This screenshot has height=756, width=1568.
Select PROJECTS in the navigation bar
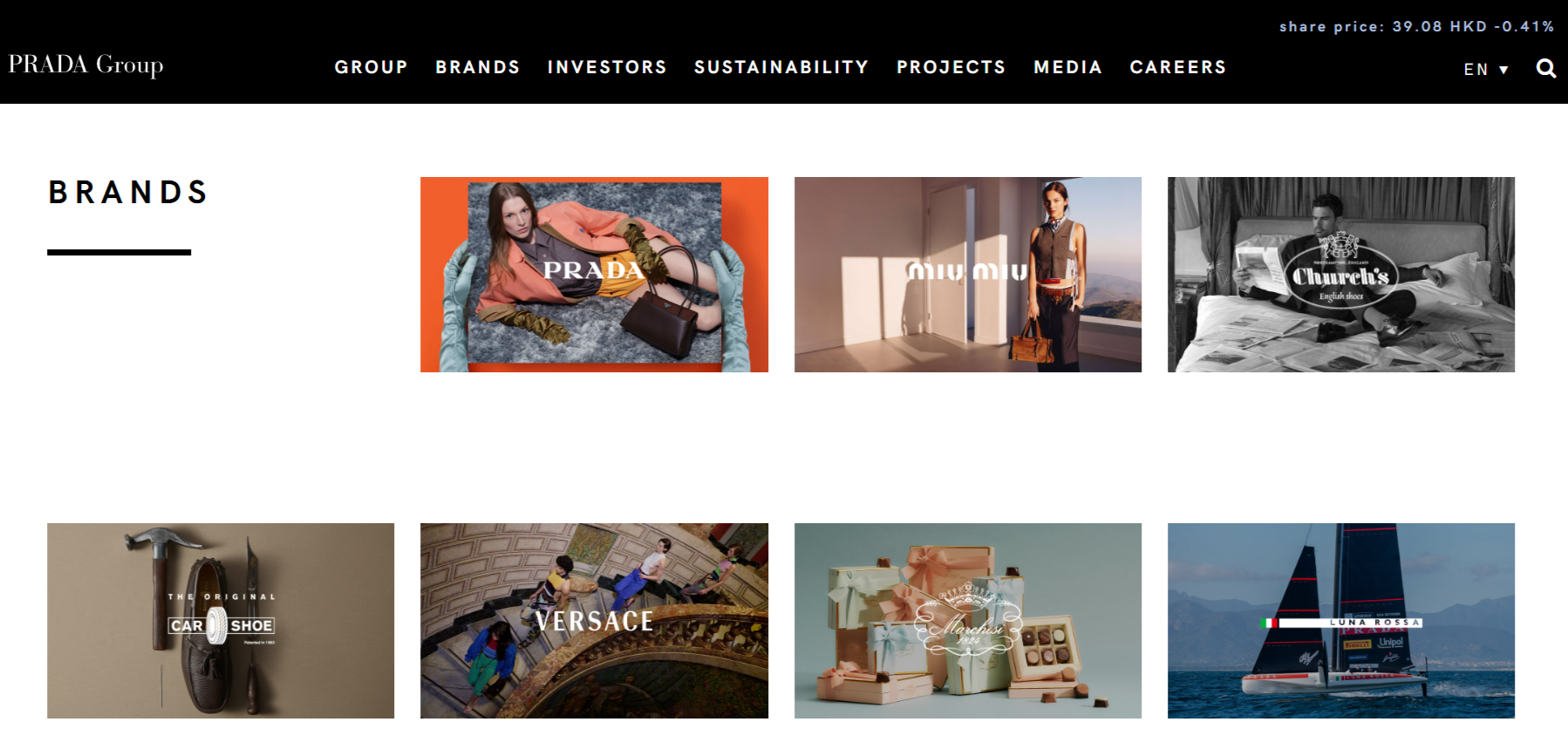pos(951,67)
